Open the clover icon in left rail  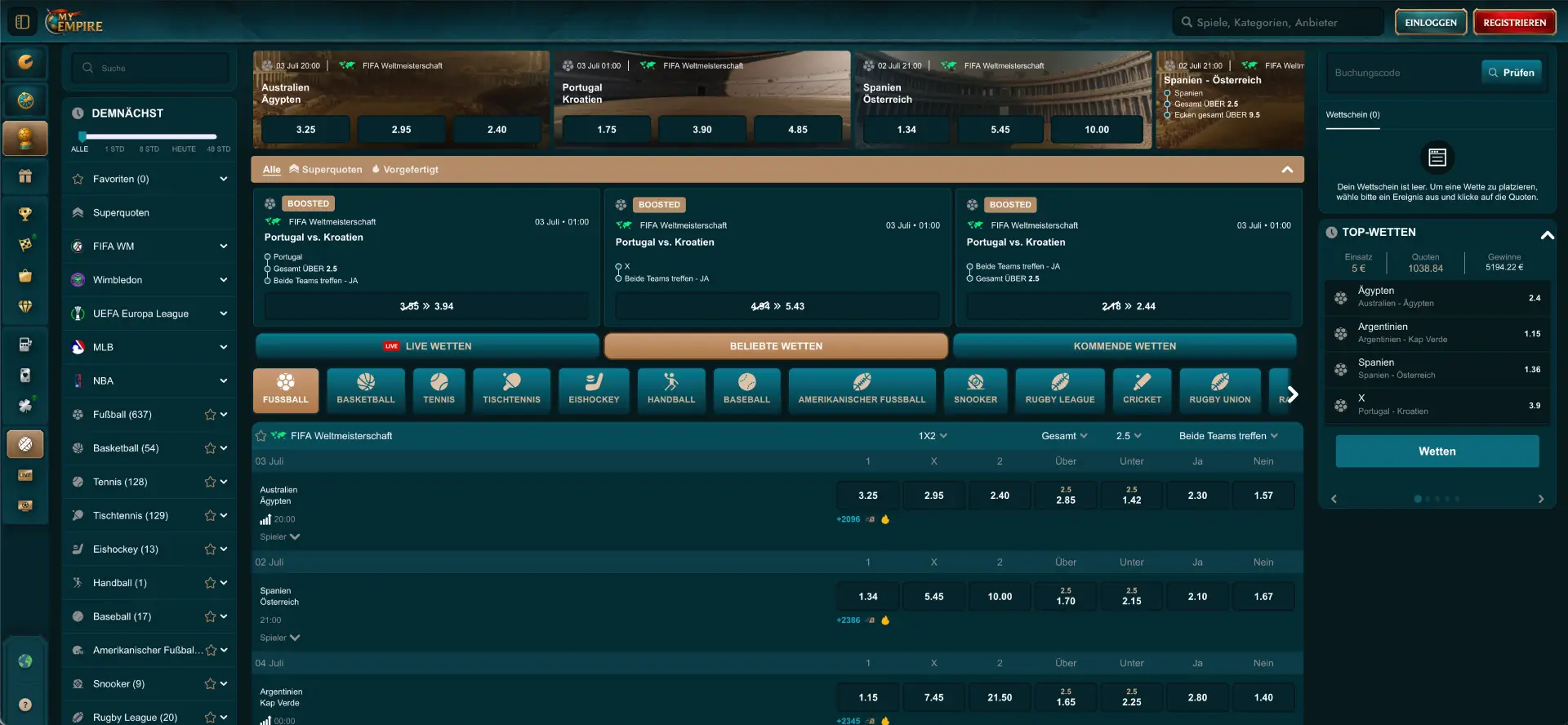(25, 405)
